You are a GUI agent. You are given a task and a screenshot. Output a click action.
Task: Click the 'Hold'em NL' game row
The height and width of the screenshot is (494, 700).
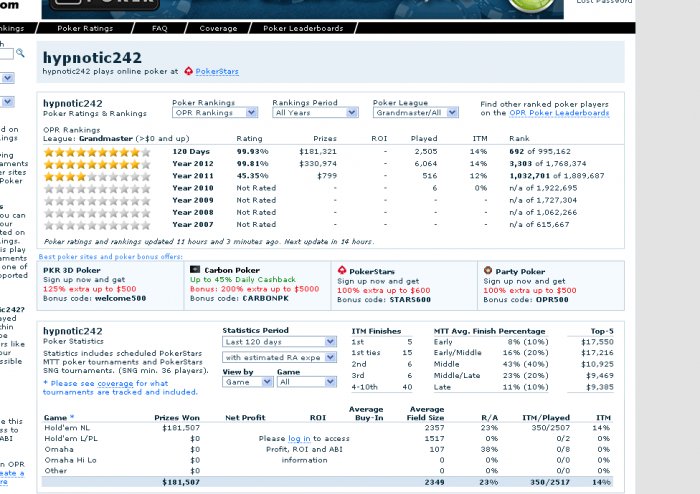(x=327, y=428)
